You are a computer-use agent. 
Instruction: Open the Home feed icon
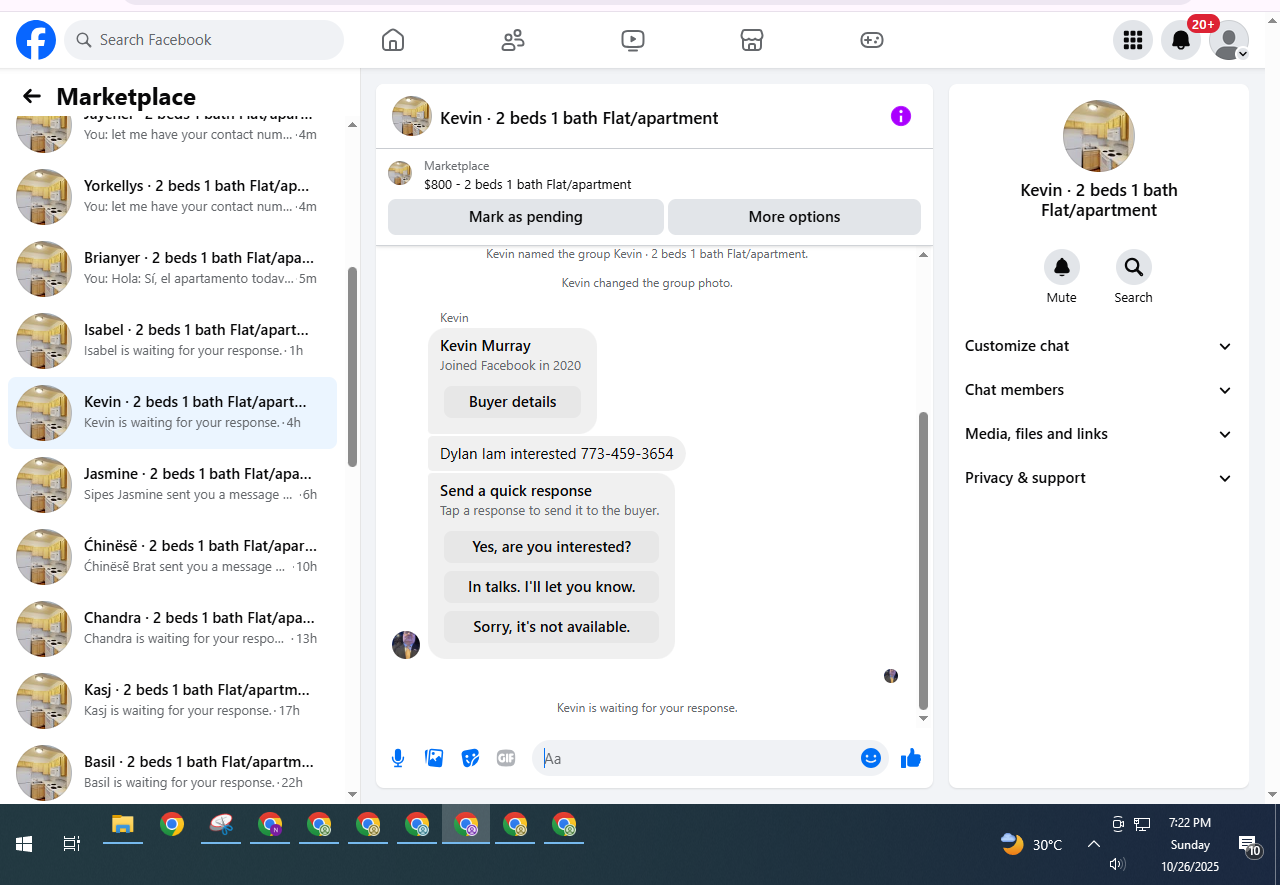click(393, 40)
